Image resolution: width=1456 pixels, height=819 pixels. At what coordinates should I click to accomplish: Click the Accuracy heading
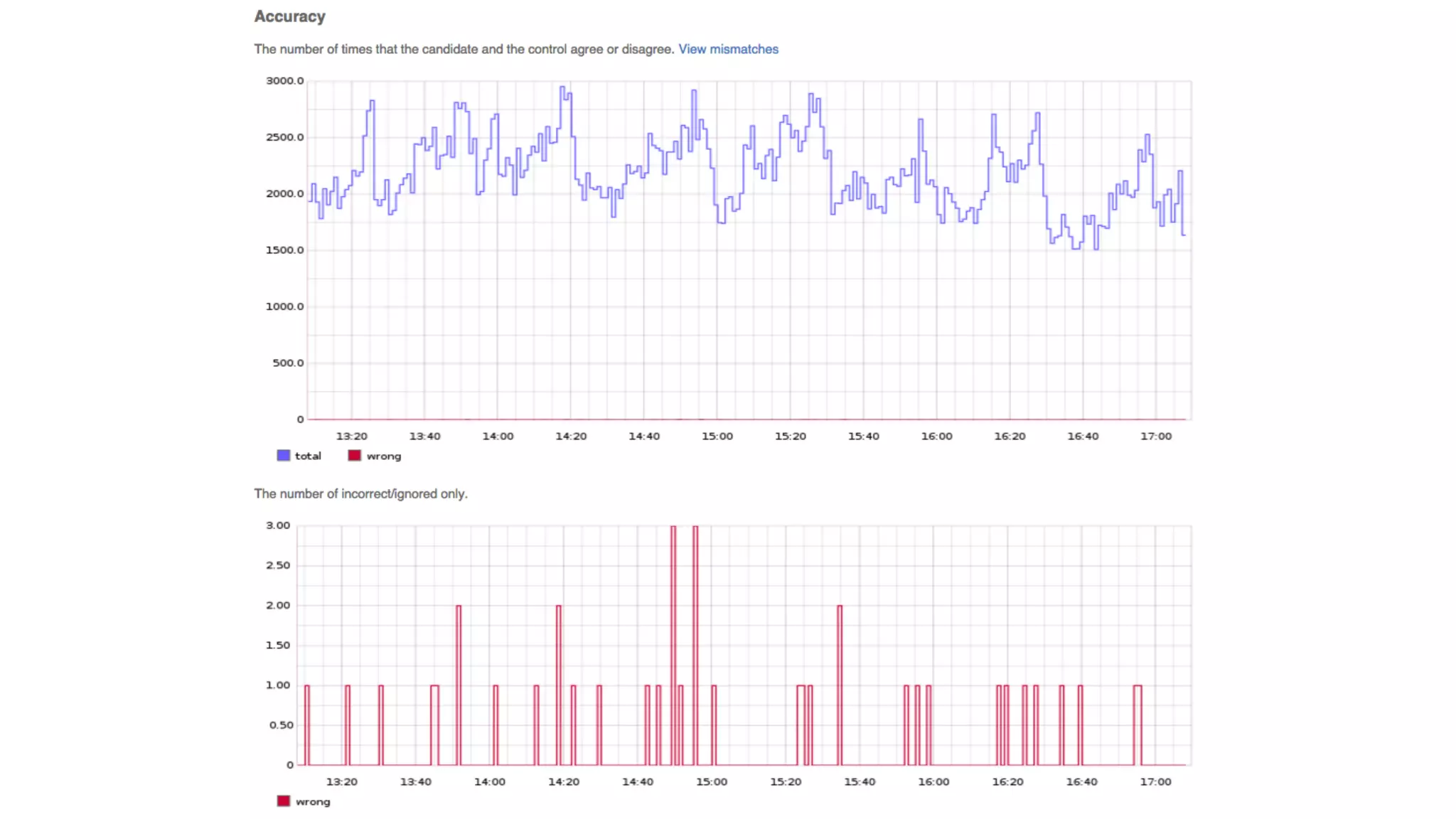[289, 16]
